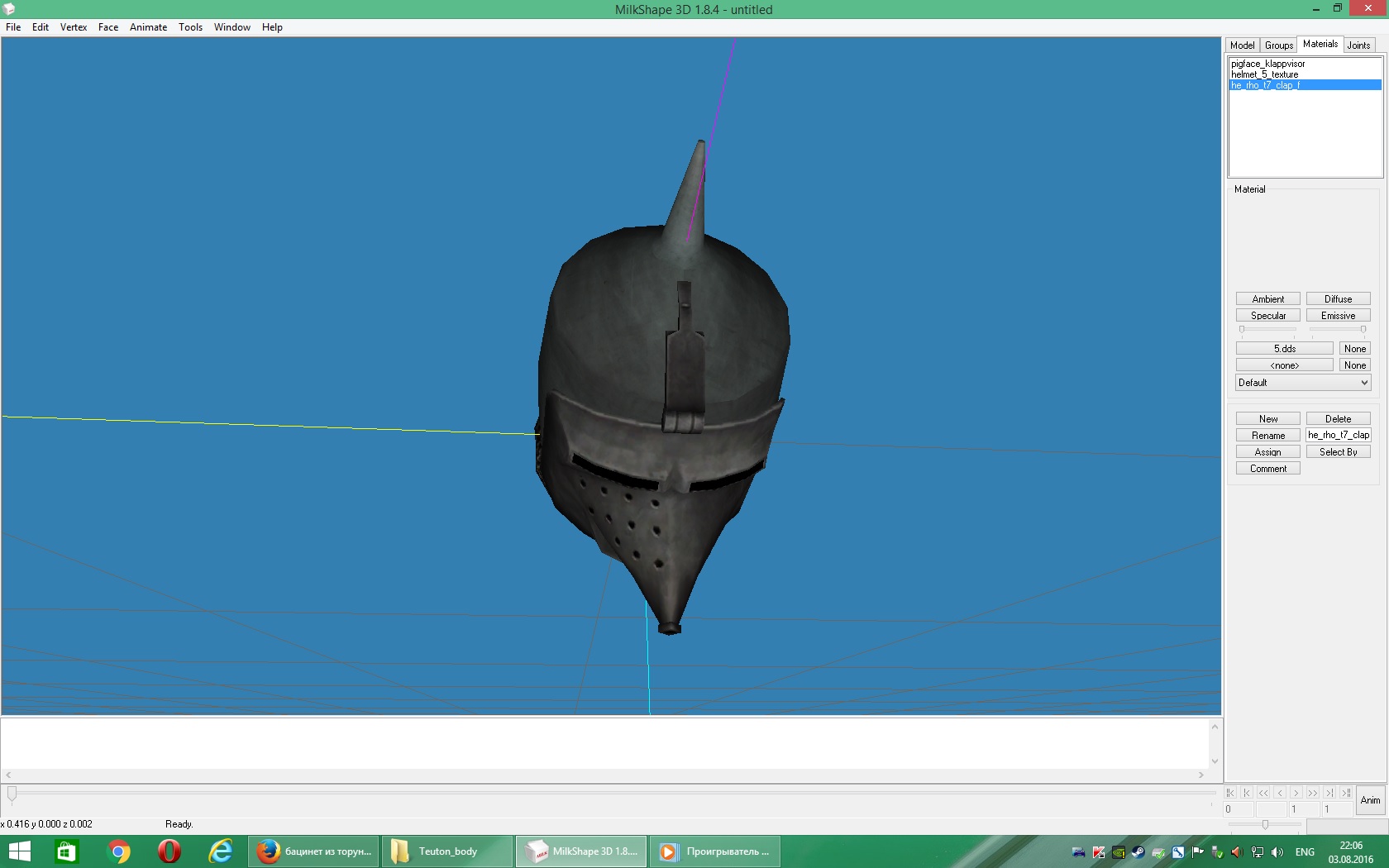
Task: Click the Kaspersky tray icon
Action: tap(1099, 852)
